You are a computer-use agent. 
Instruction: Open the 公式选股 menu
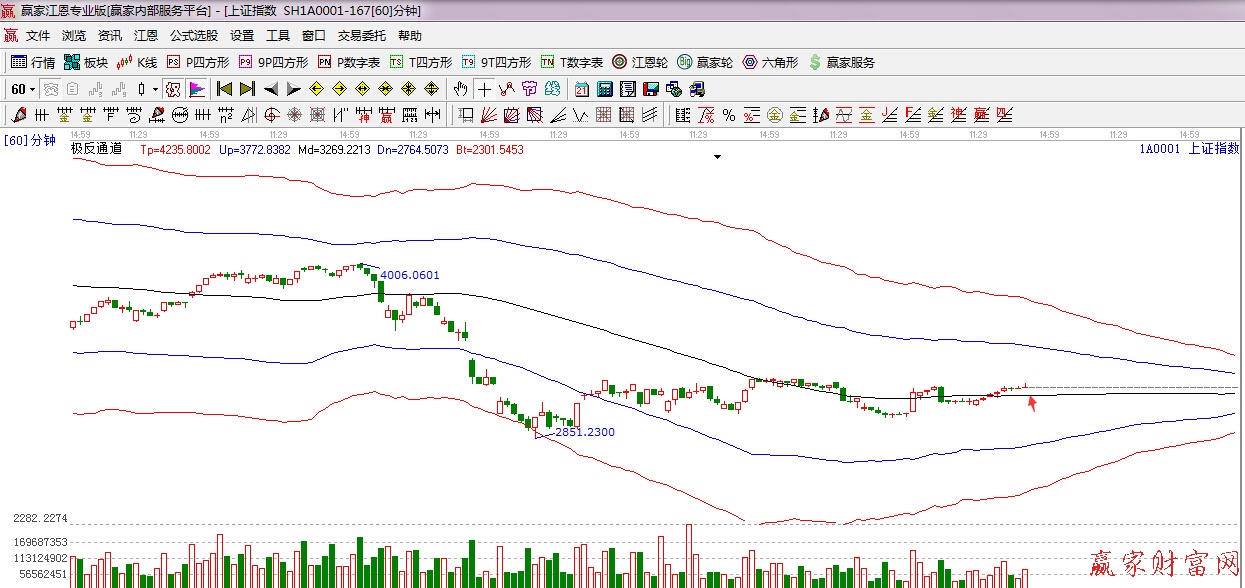point(194,36)
